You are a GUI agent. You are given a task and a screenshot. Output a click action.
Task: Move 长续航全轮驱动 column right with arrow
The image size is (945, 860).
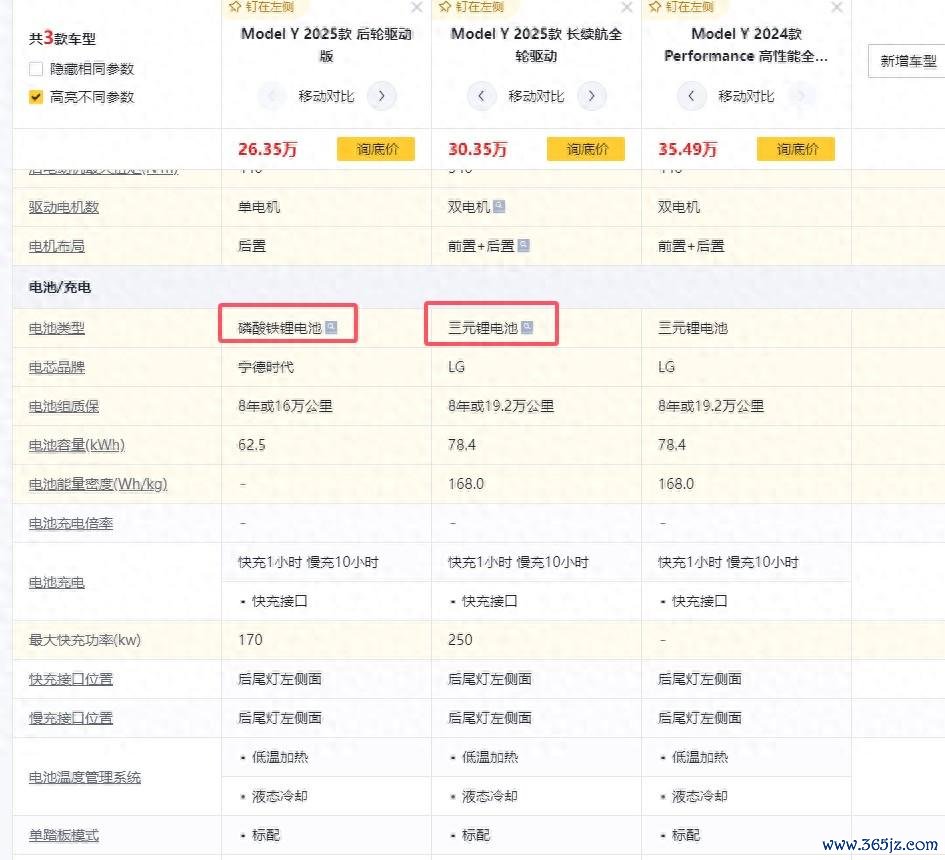coord(591,96)
